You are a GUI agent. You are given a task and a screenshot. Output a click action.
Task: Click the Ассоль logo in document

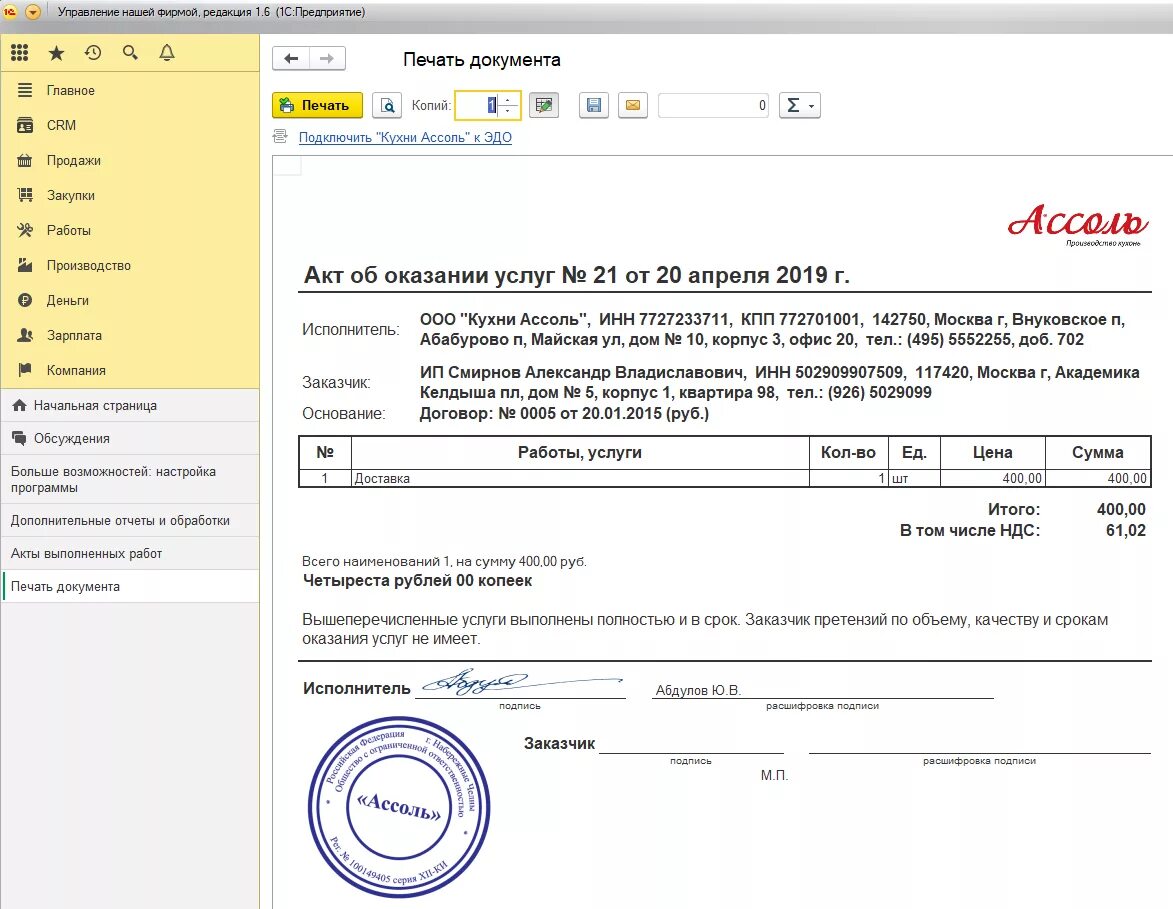[x=1077, y=224]
